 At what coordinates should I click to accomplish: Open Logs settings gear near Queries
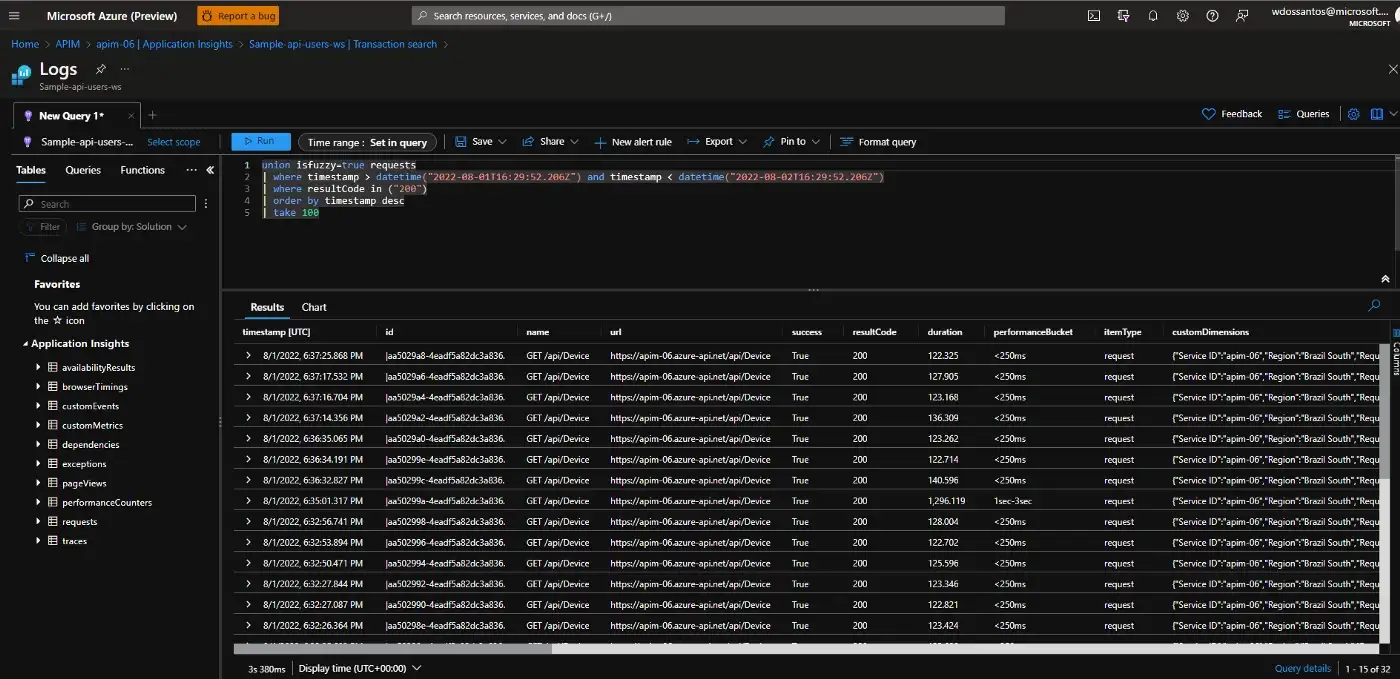[x=1354, y=114]
